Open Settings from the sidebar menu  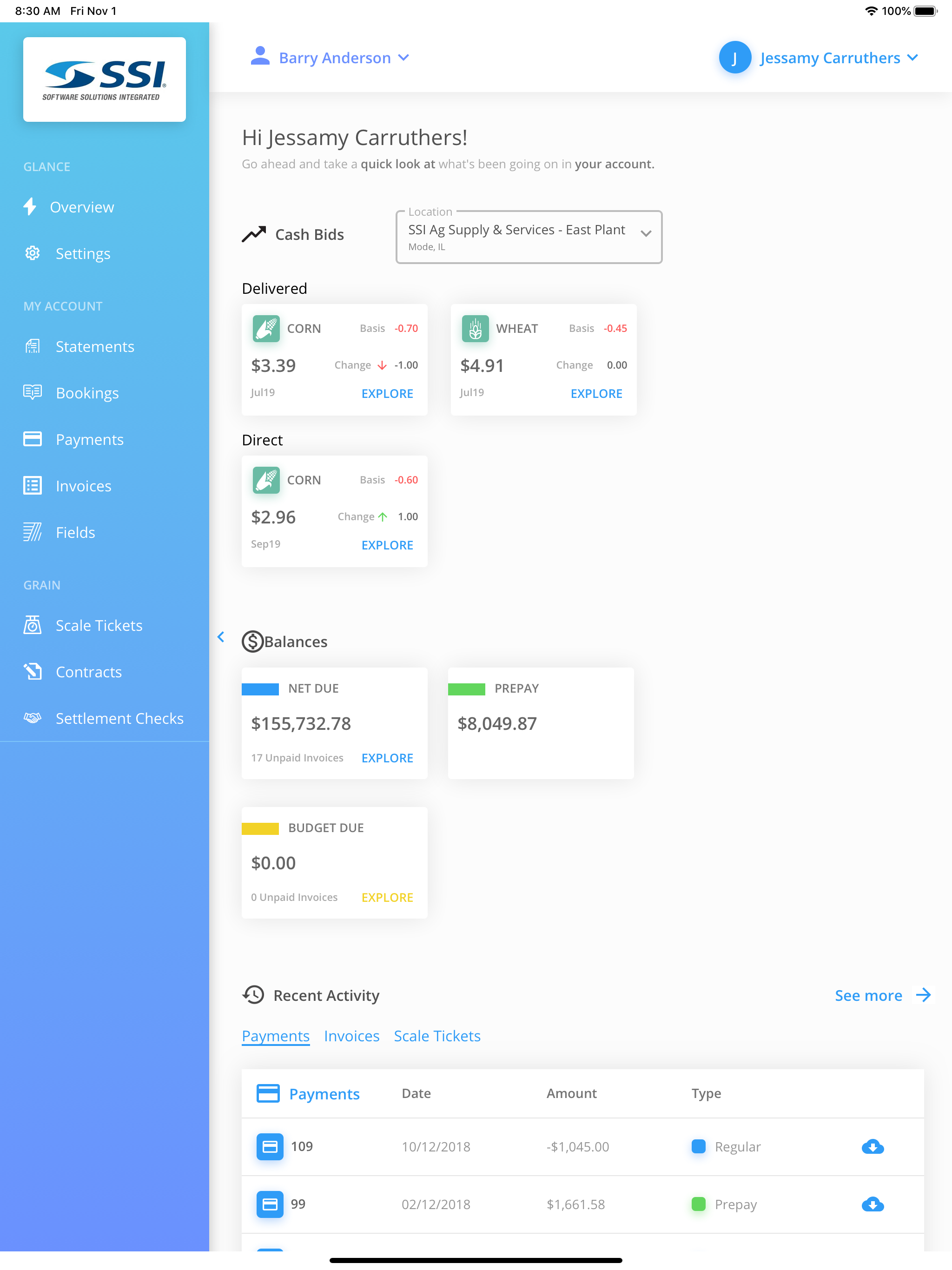coord(83,254)
